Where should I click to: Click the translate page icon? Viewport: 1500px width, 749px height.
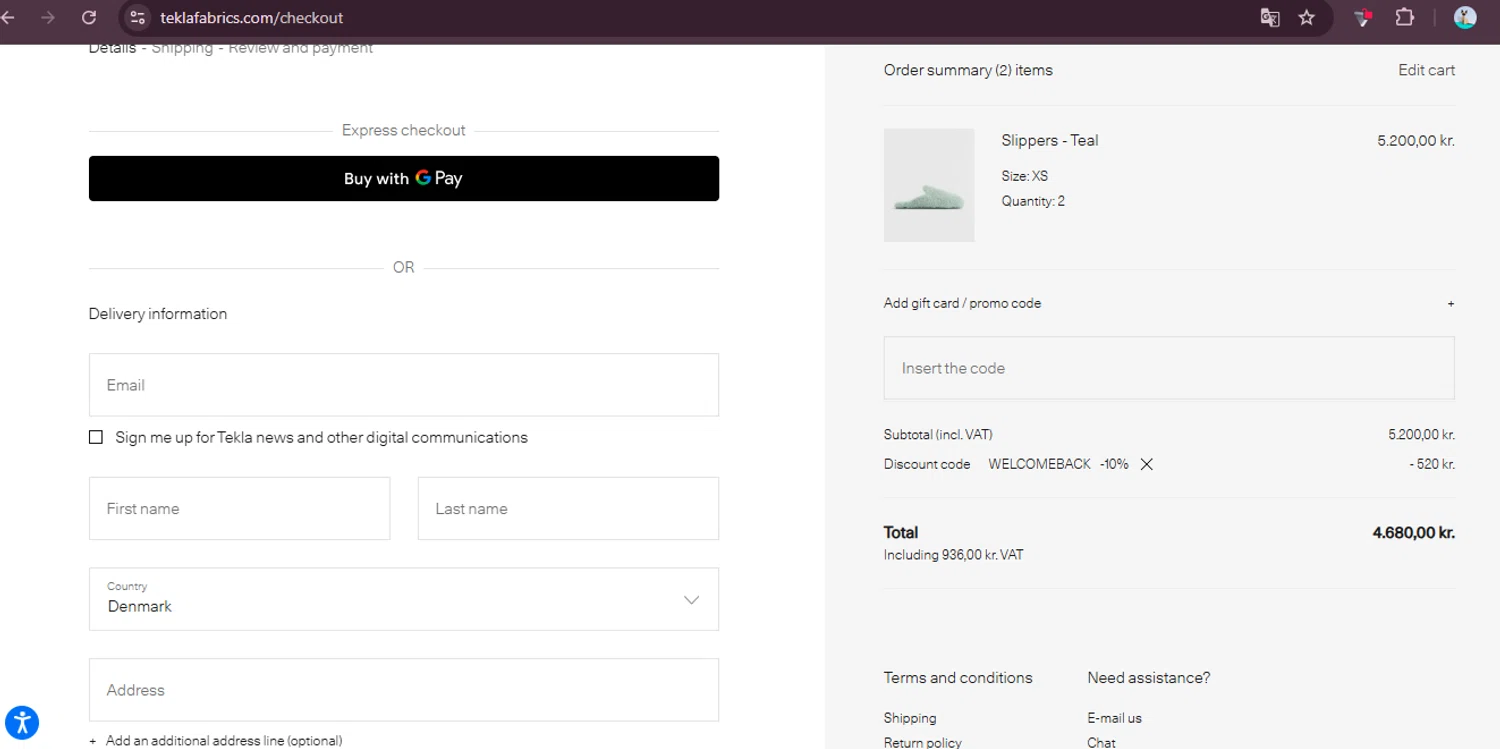1270,17
